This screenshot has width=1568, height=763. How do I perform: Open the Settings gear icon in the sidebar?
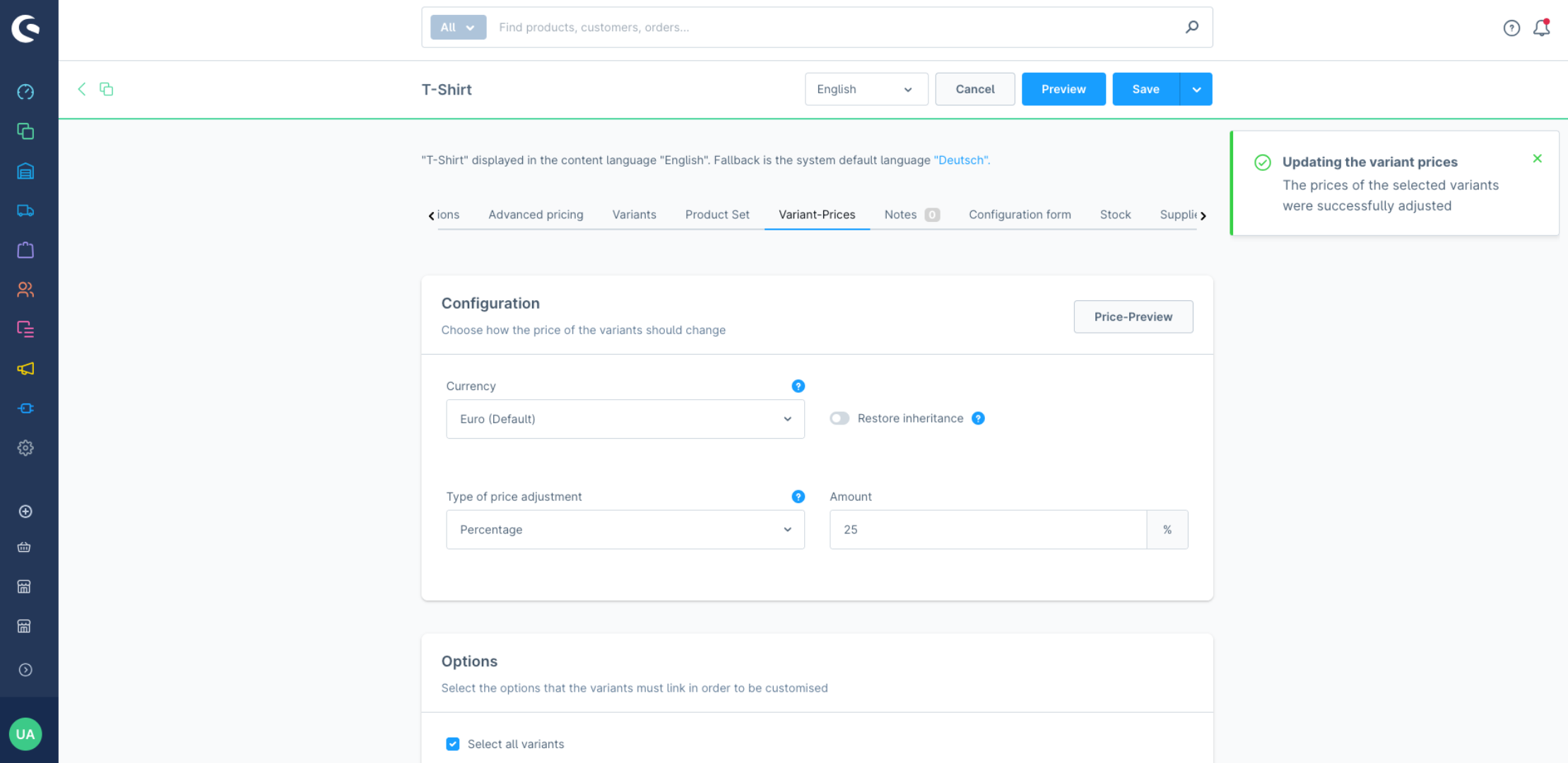tap(25, 448)
